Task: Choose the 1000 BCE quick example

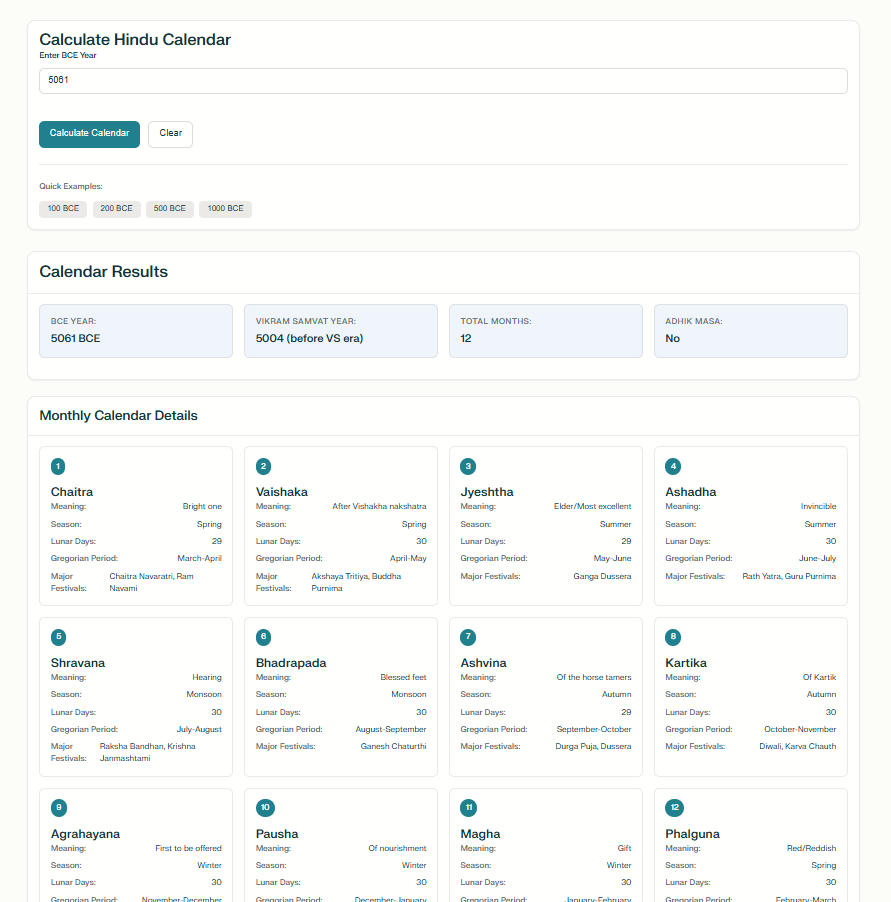Action: click(225, 209)
